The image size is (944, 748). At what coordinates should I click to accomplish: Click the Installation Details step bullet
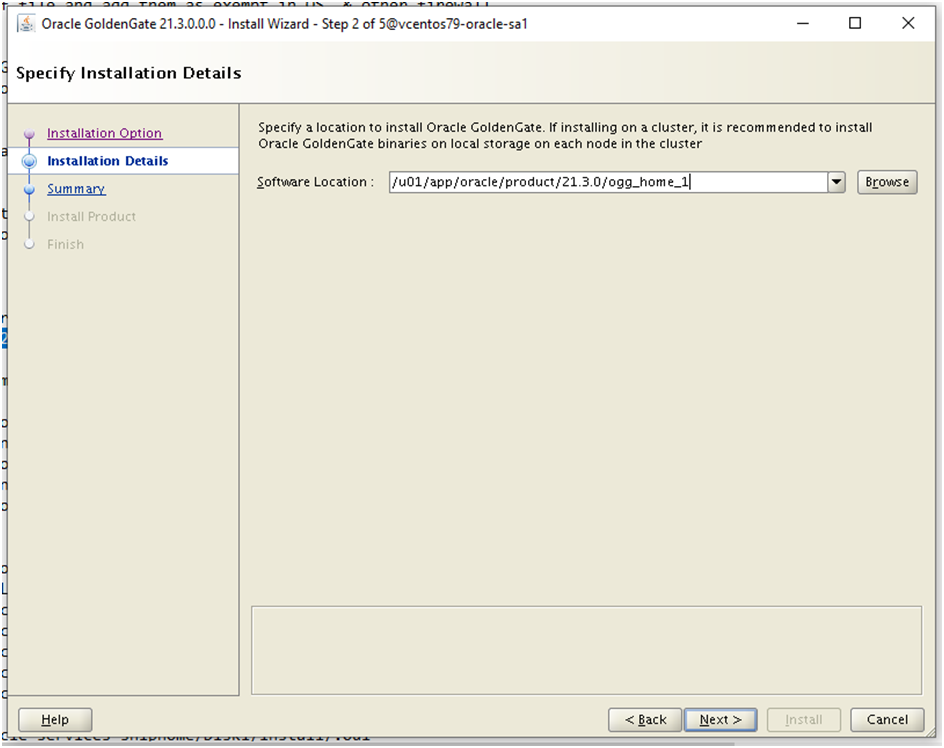pos(29,161)
